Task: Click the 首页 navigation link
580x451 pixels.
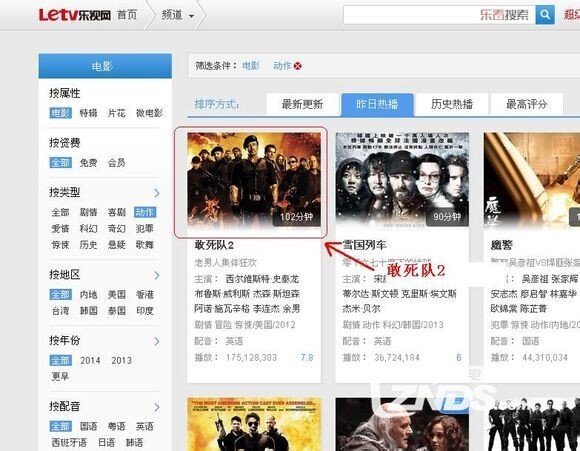Action: coord(127,15)
